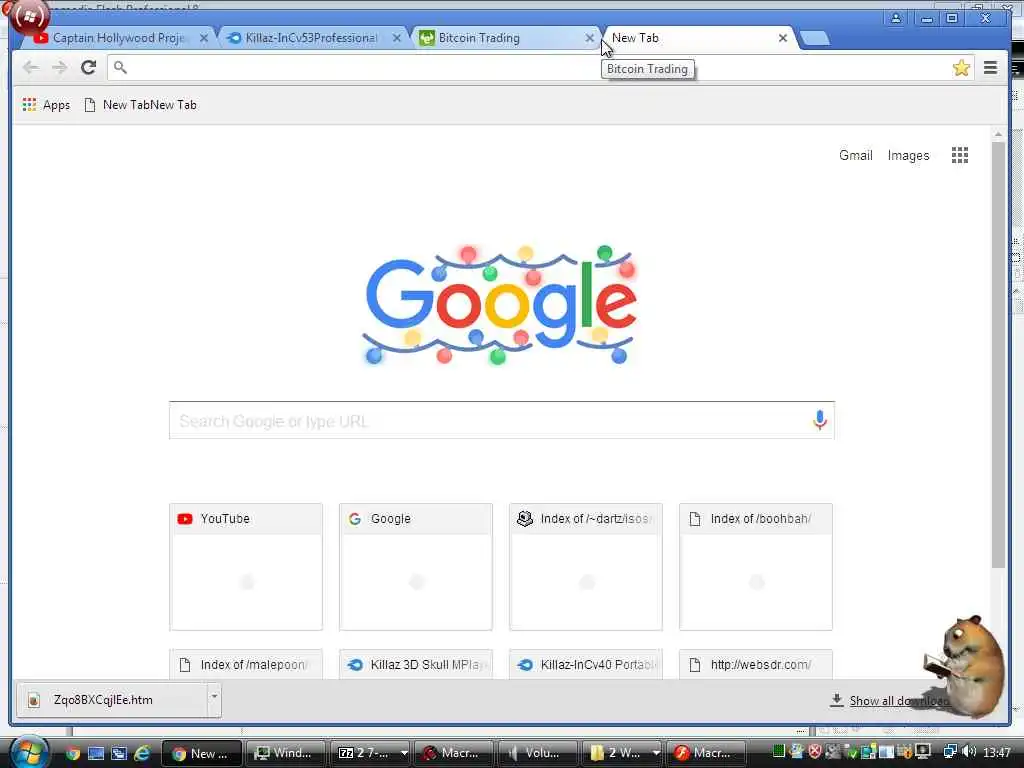Switch to the Flash Macr... taskbar button
1024x768 pixels.
[707, 753]
